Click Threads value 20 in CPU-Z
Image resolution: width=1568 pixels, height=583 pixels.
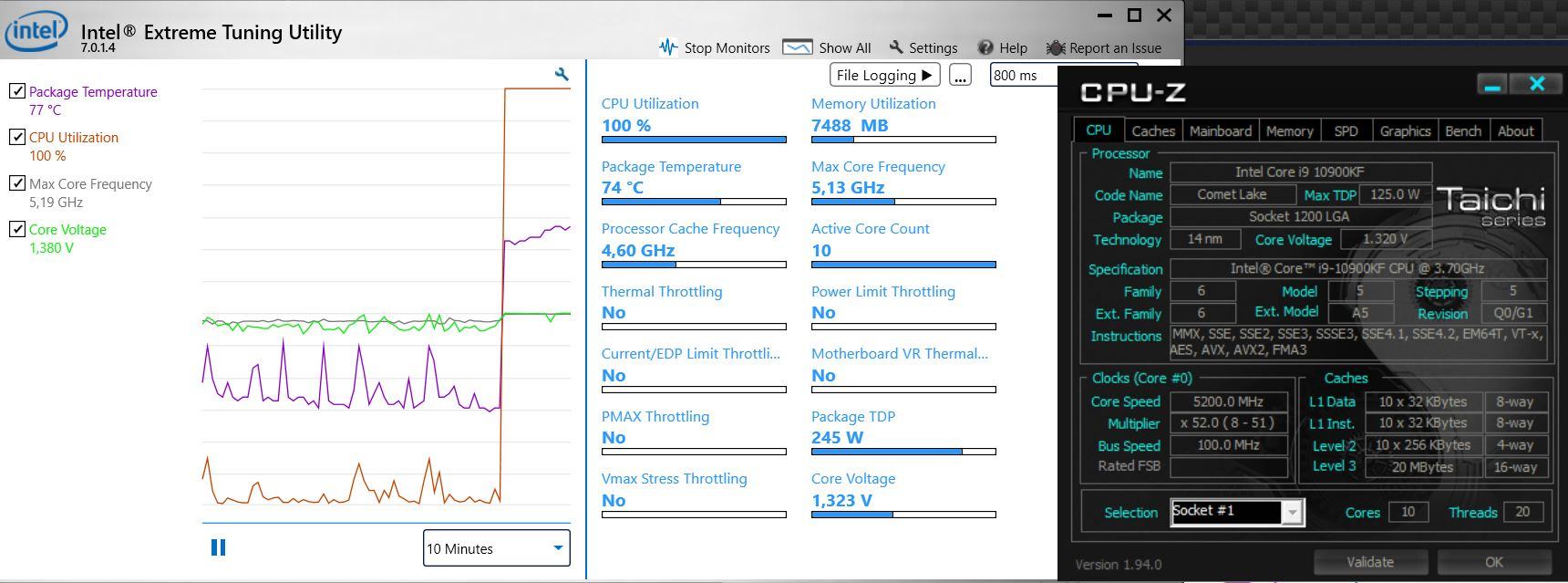tap(1522, 512)
